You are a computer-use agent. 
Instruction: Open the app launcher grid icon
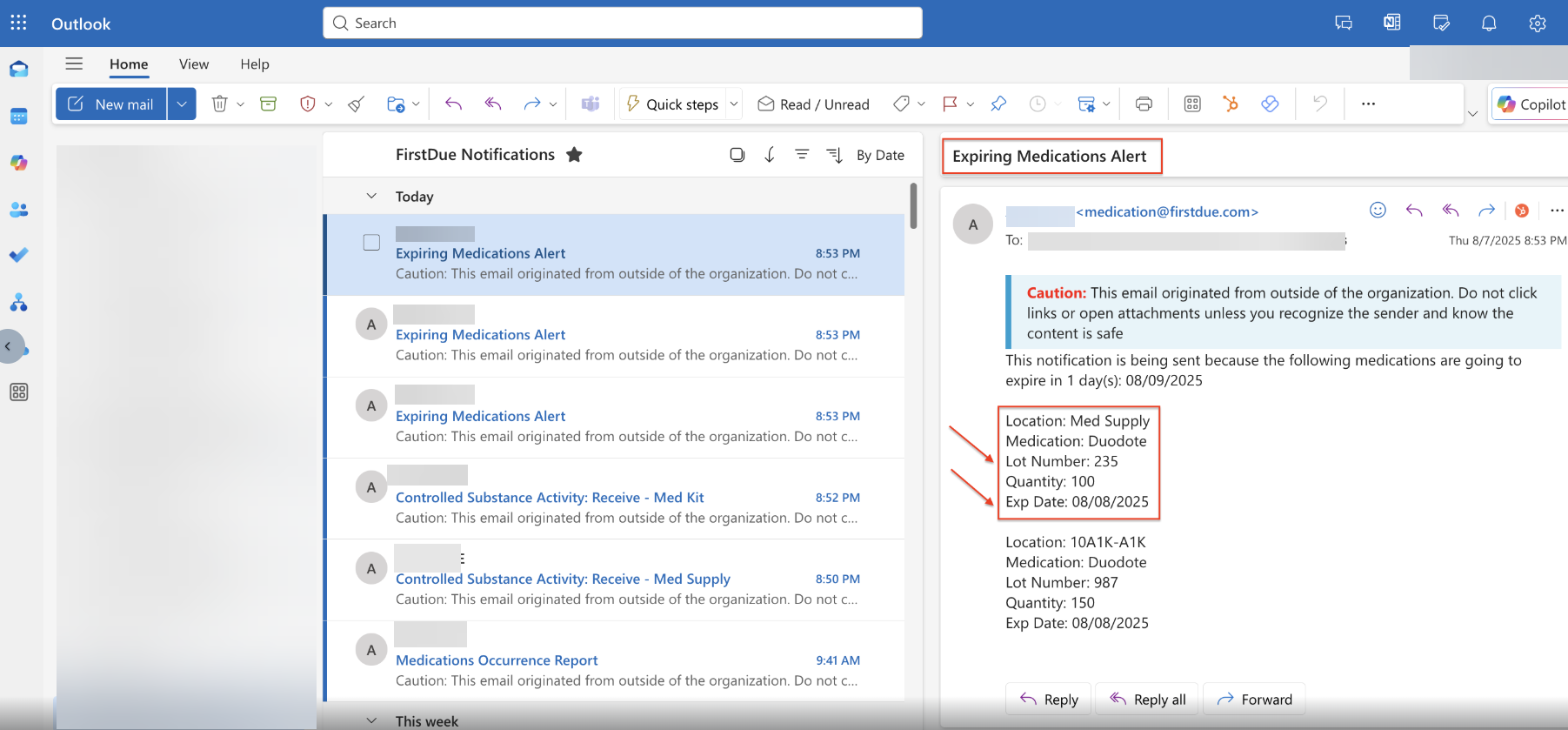click(x=18, y=23)
